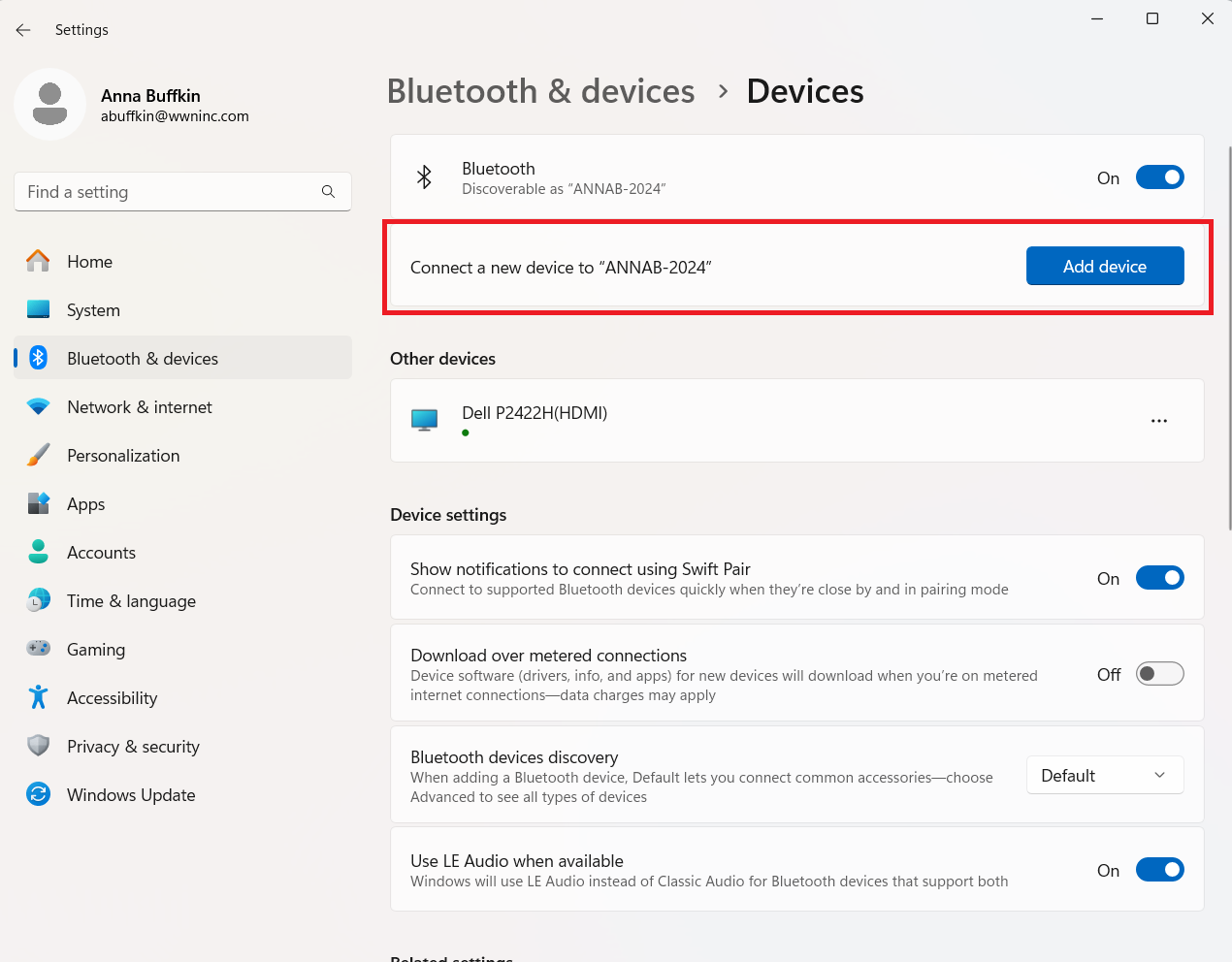Click the page vertical scrollbar

[x=1229, y=337]
